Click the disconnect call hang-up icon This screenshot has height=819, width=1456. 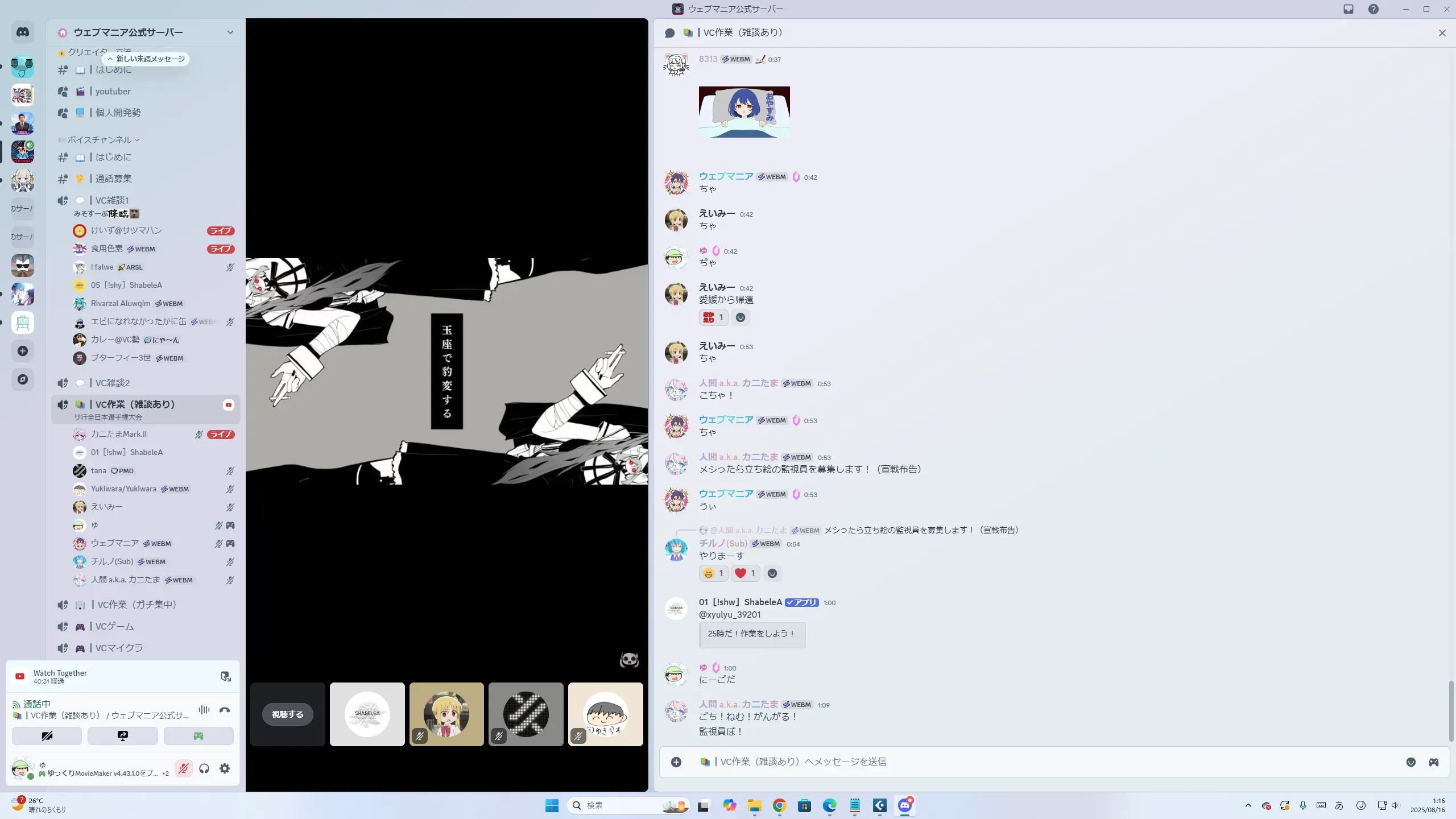click(225, 710)
